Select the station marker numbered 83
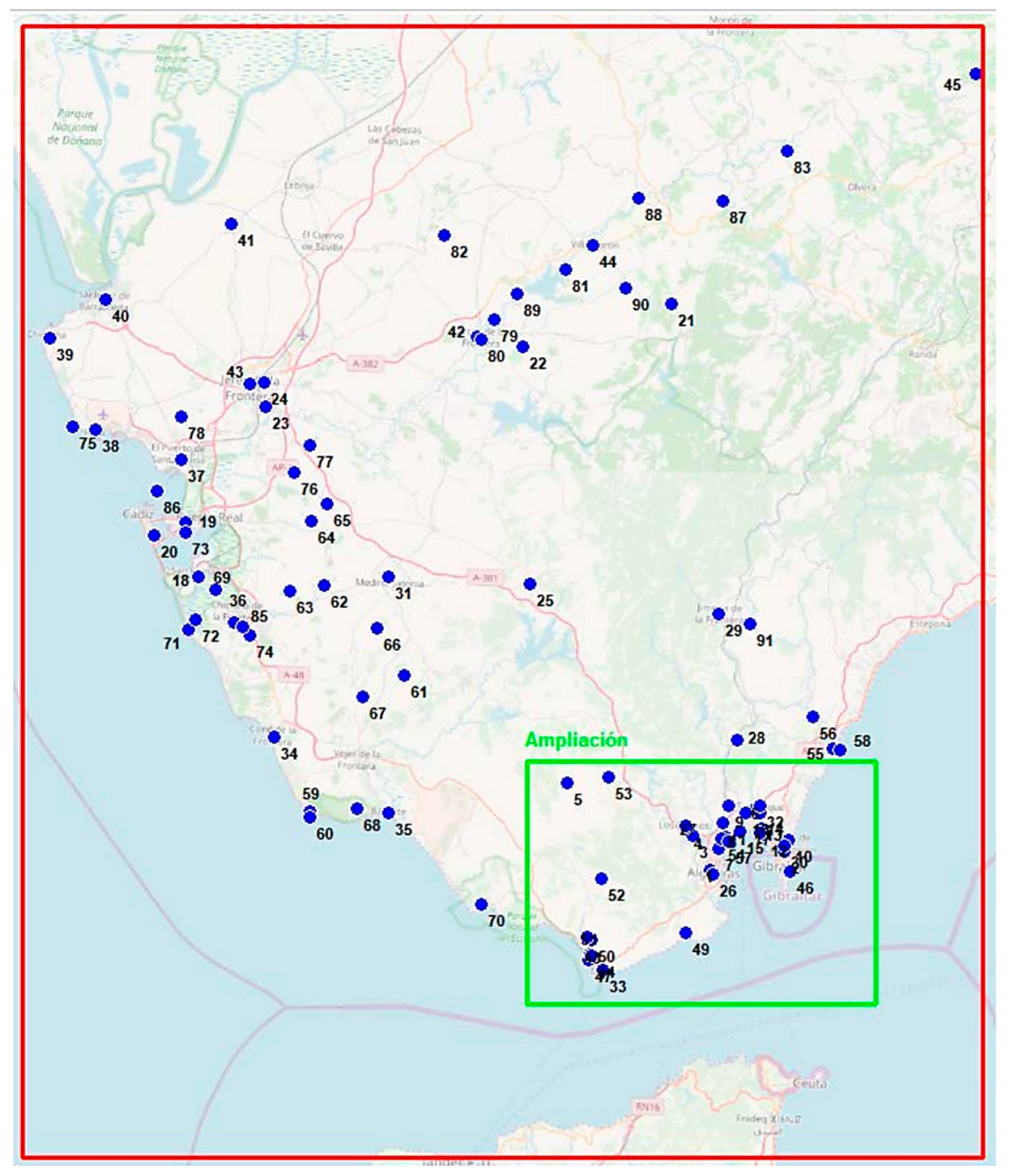The image size is (1011, 1176). (786, 151)
